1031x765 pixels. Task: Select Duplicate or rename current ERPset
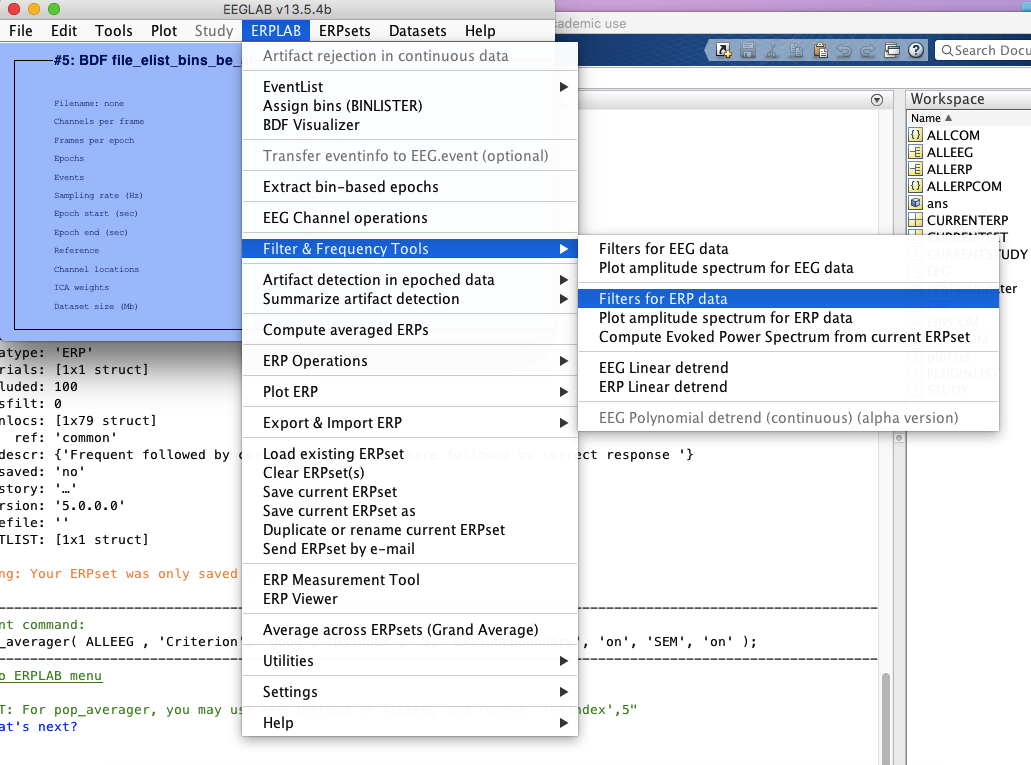click(x=410, y=530)
